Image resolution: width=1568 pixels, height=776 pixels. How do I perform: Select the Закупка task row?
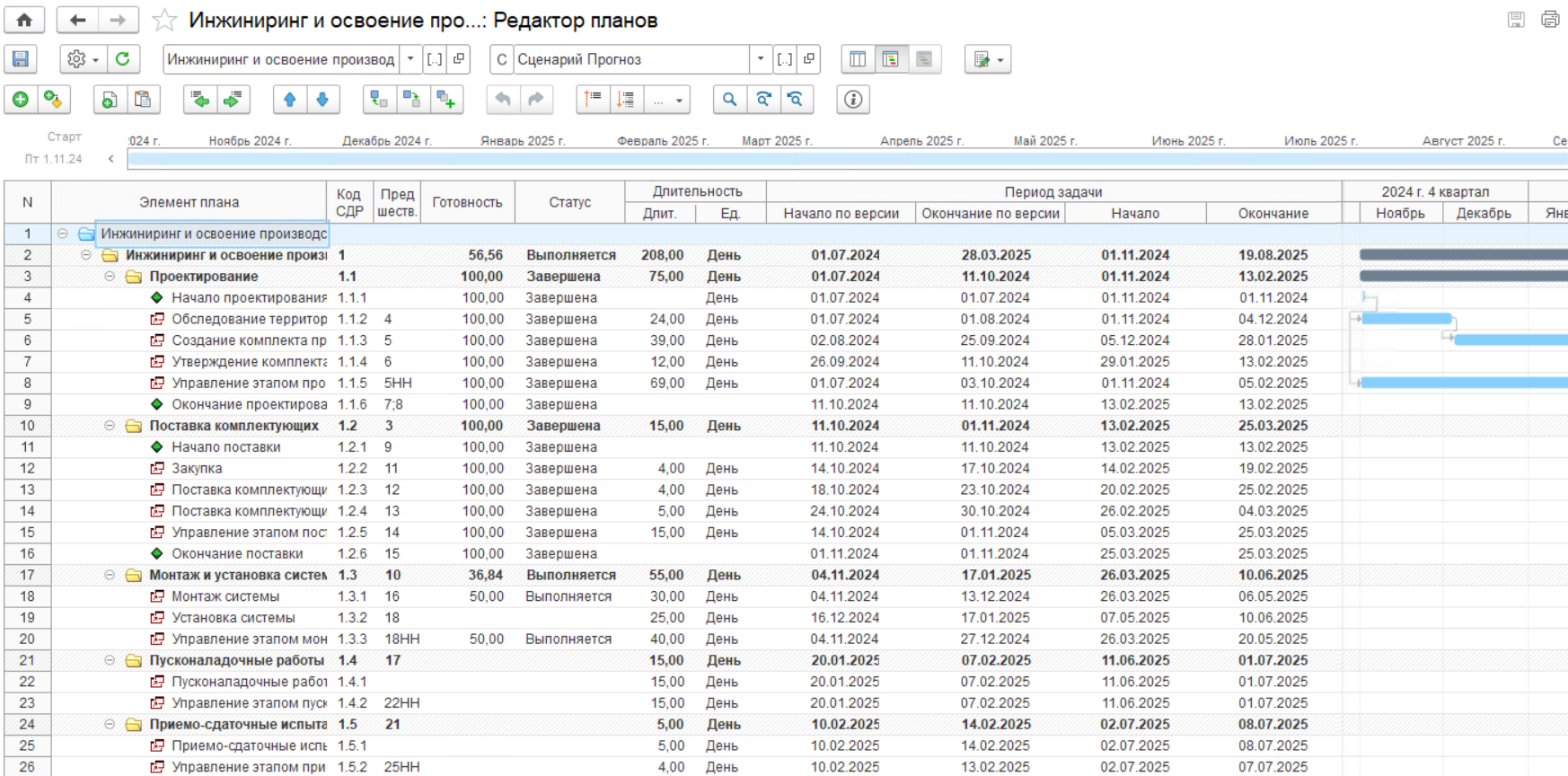197,468
